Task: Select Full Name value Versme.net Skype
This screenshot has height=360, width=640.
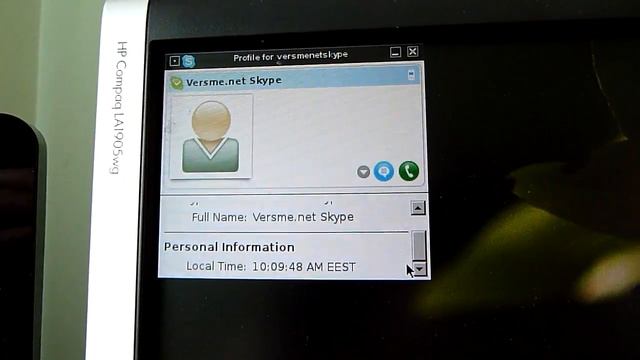Action: pos(303,217)
